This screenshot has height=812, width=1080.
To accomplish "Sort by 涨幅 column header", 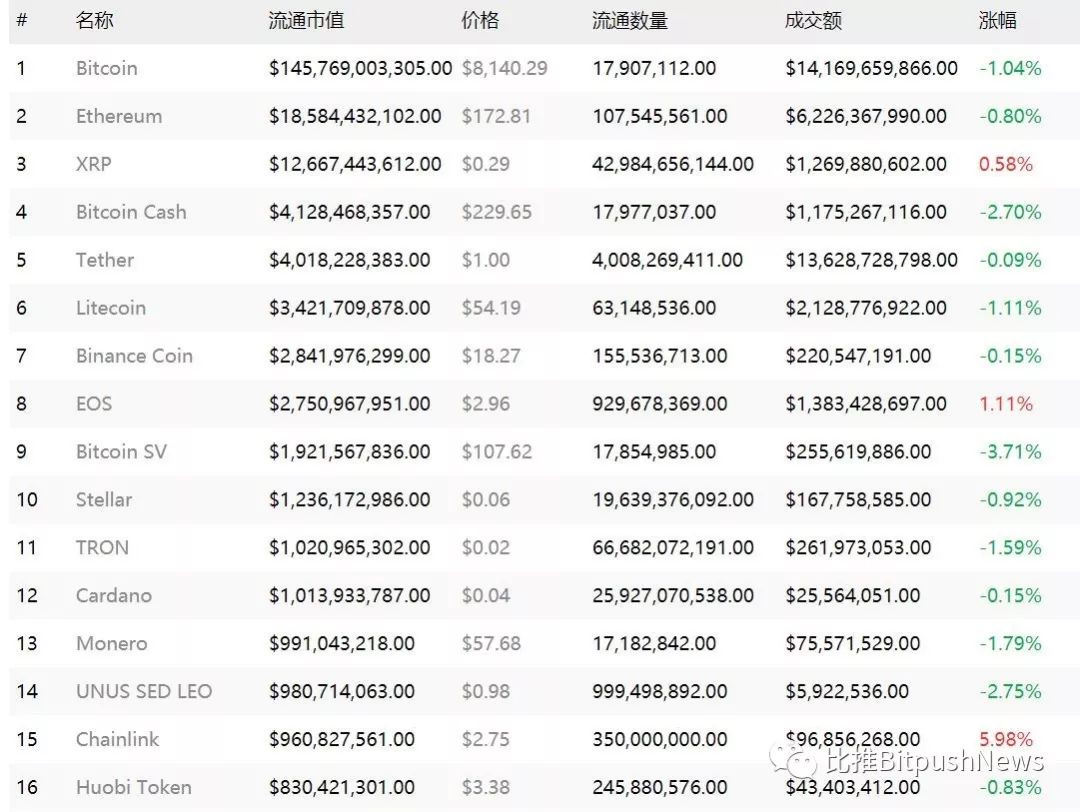I will point(997,21).
